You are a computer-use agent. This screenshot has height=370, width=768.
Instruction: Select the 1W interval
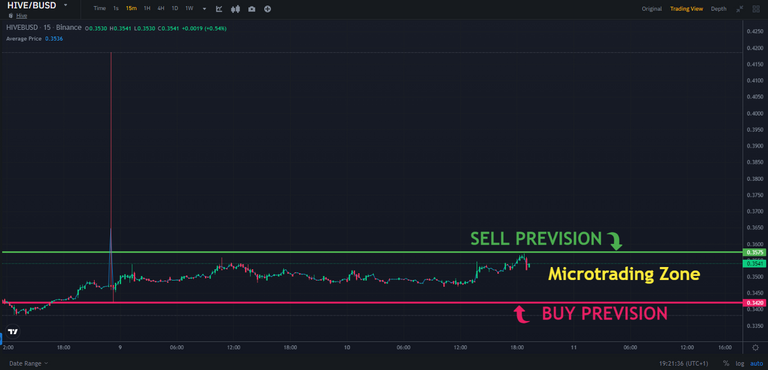(189, 9)
